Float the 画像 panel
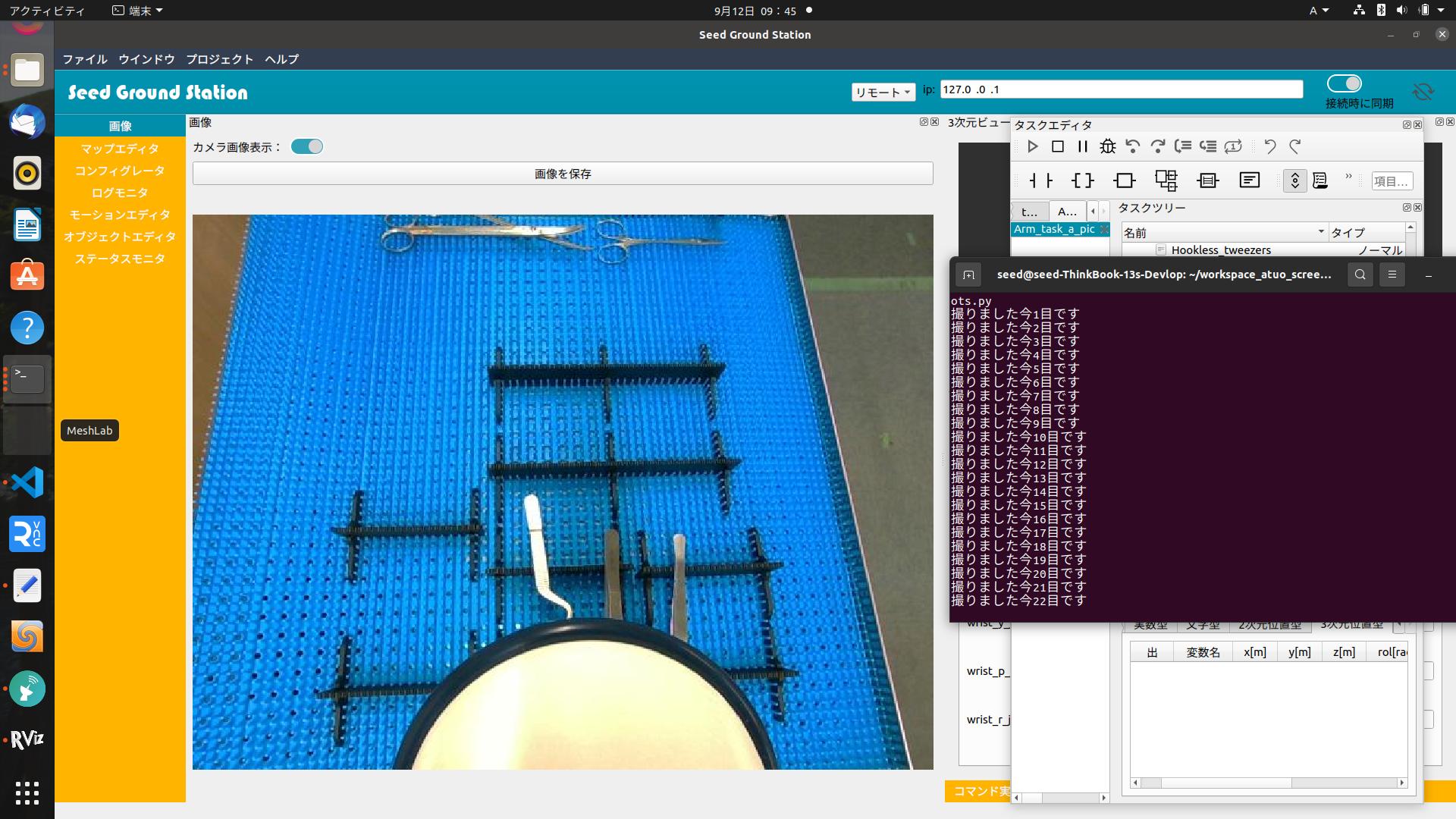 point(924,122)
